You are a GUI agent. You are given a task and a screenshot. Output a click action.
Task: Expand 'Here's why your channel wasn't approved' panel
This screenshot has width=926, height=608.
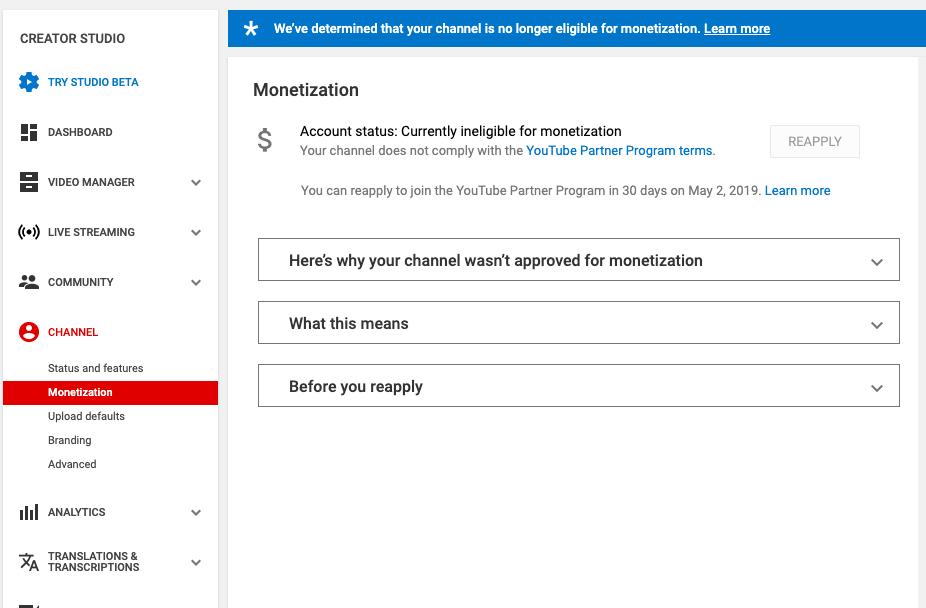point(578,260)
